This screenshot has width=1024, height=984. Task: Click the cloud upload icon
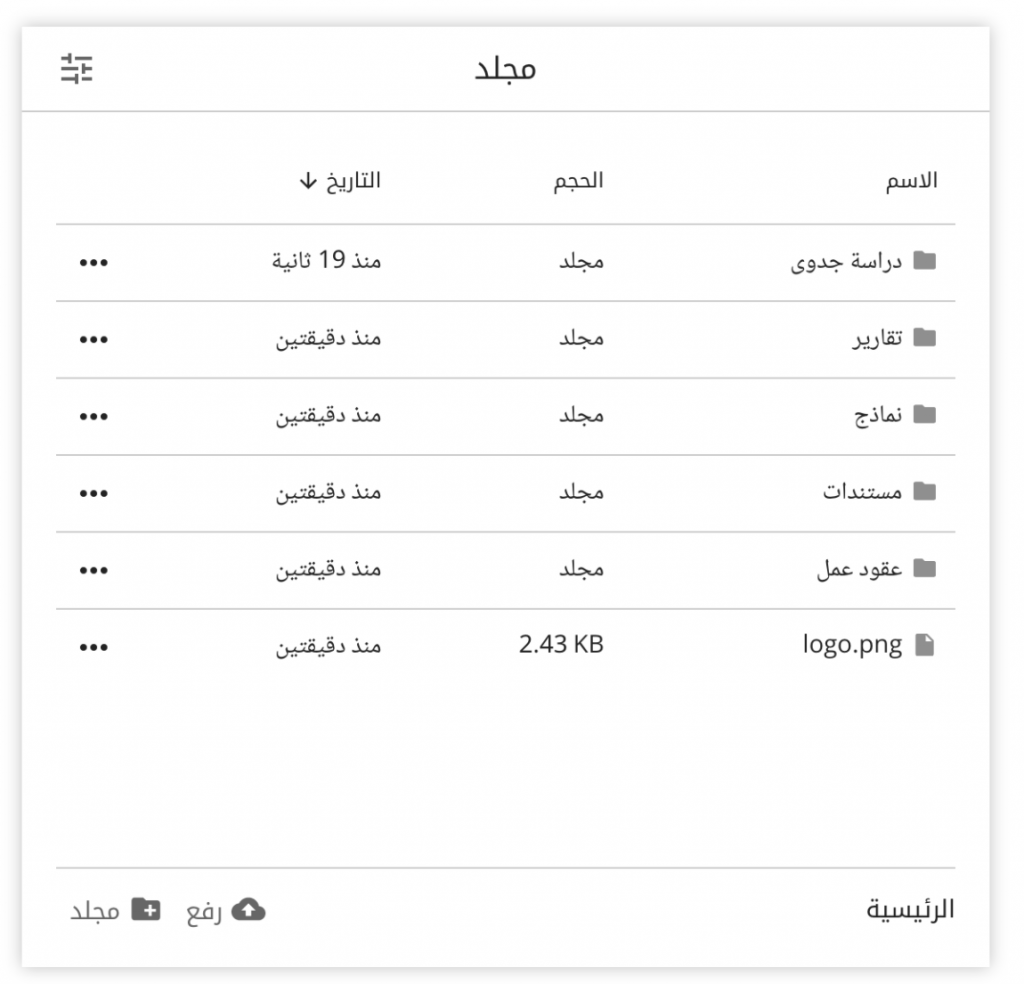pyautogui.click(x=249, y=910)
